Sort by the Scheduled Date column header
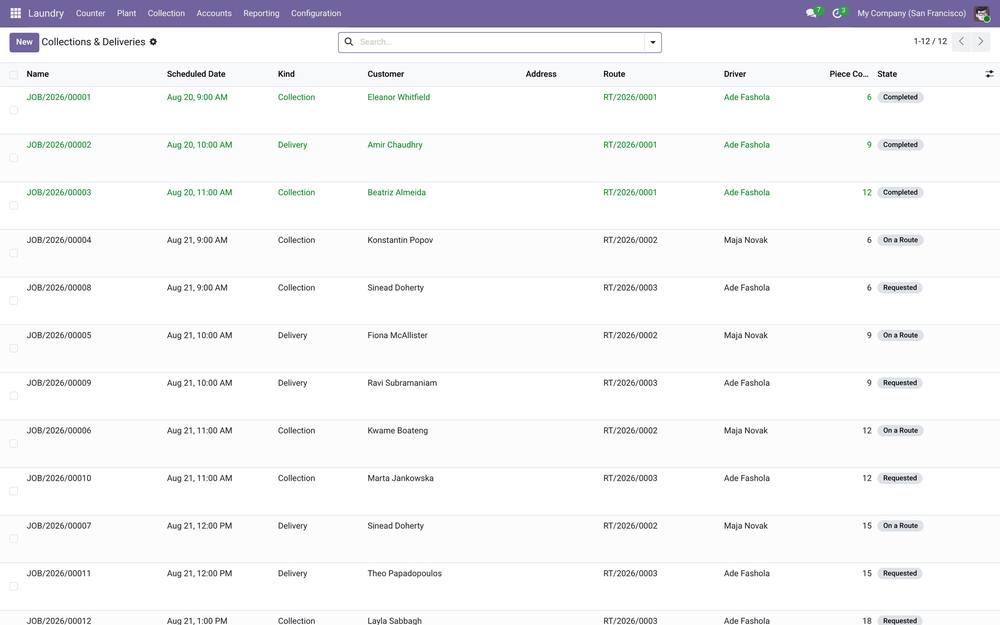This screenshot has height=625, width=1000. (x=196, y=74)
